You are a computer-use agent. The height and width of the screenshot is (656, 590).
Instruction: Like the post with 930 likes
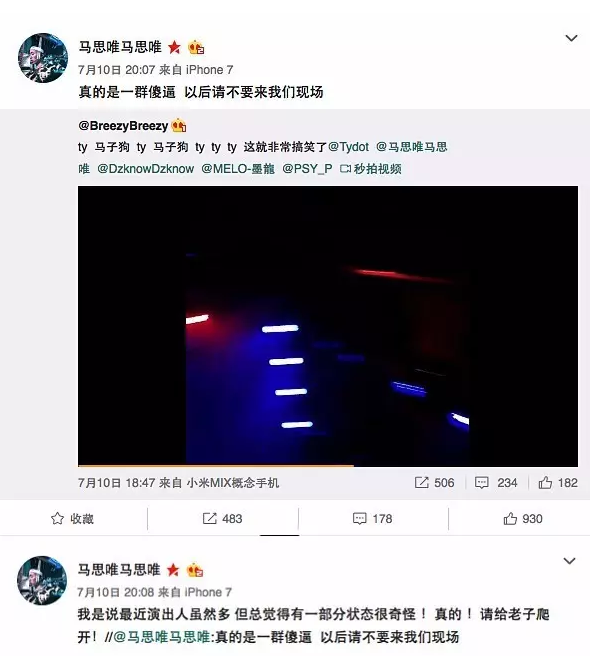(523, 519)
